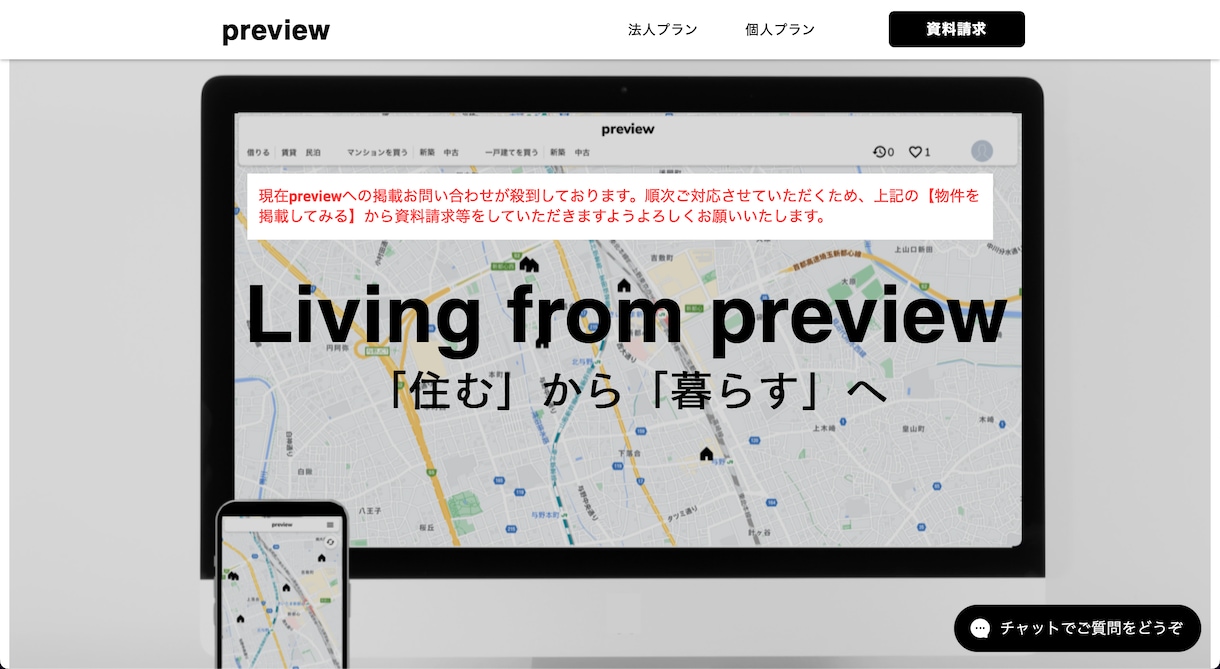Viewport: 1220px width, 669px height.
Task: Click the hamburger menu icon on phone mockup
Action: coord(330,524)
